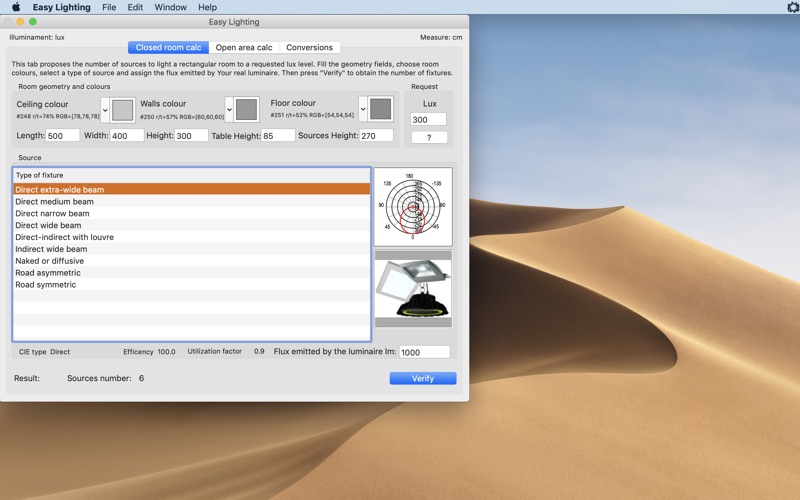The image size is (800, 500).
Task: Select Direct wide beam fixture
Action: point(192,225)
